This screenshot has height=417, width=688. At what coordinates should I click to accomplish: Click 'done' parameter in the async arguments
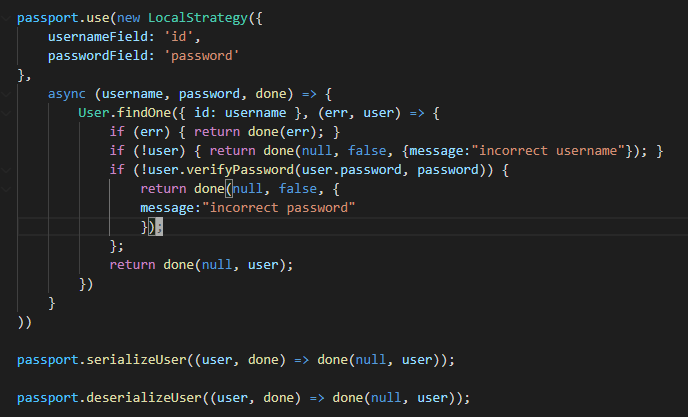coord(271,94)
